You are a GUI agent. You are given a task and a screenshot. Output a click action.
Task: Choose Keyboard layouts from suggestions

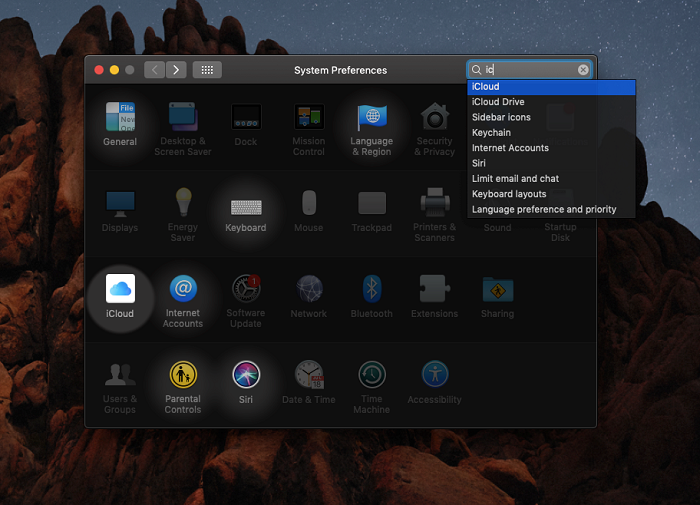pos(509,194)
